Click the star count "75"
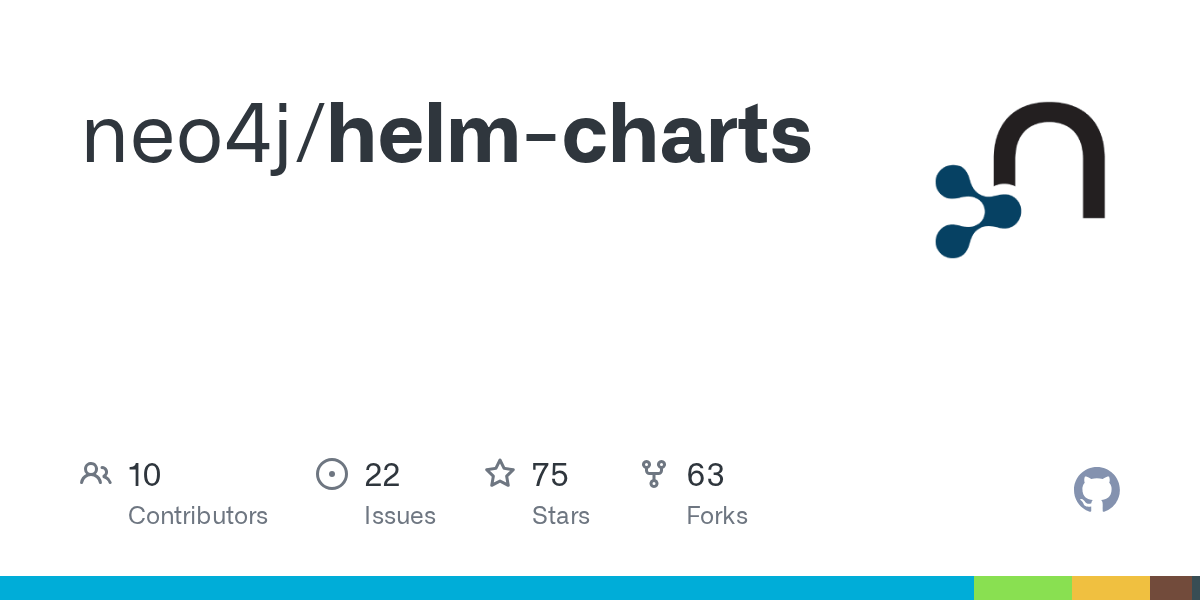Screen dimensions: 1200x600 point(550,475)
